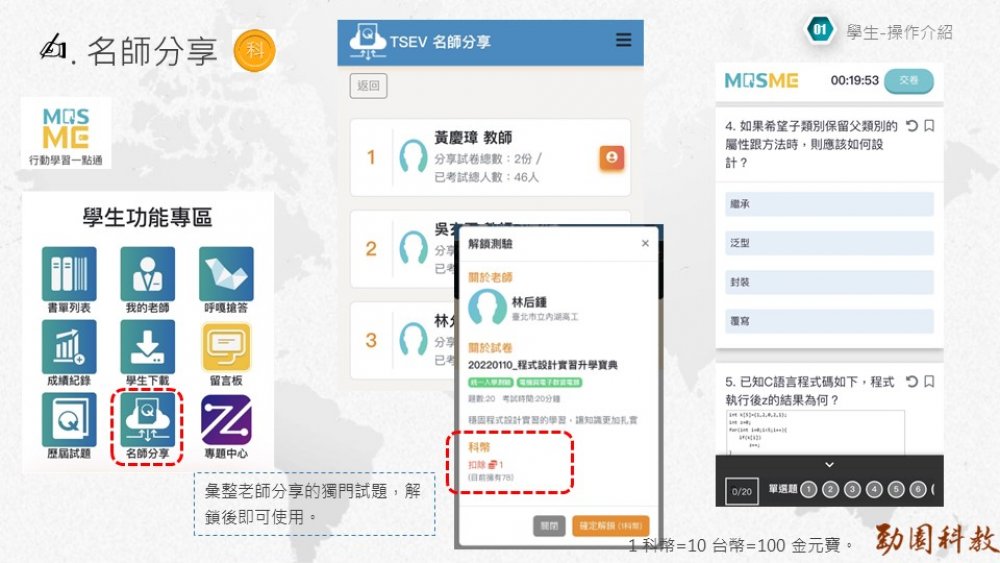Open the 專題中心 project center icon
The width and height of the screenshot is (1000, 563).
tap(226, 420)
